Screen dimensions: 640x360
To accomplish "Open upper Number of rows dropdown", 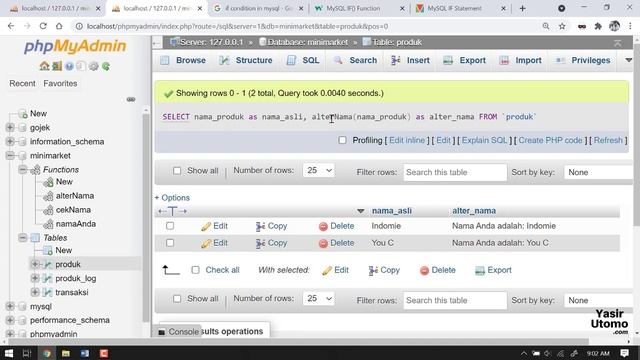I will coord(319,171).
